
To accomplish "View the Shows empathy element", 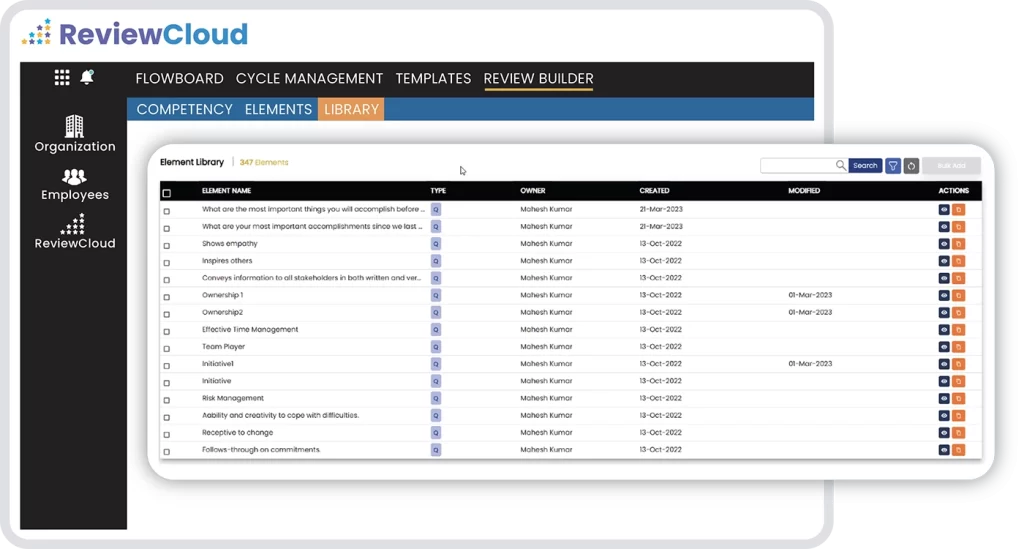I will [944, 244].
